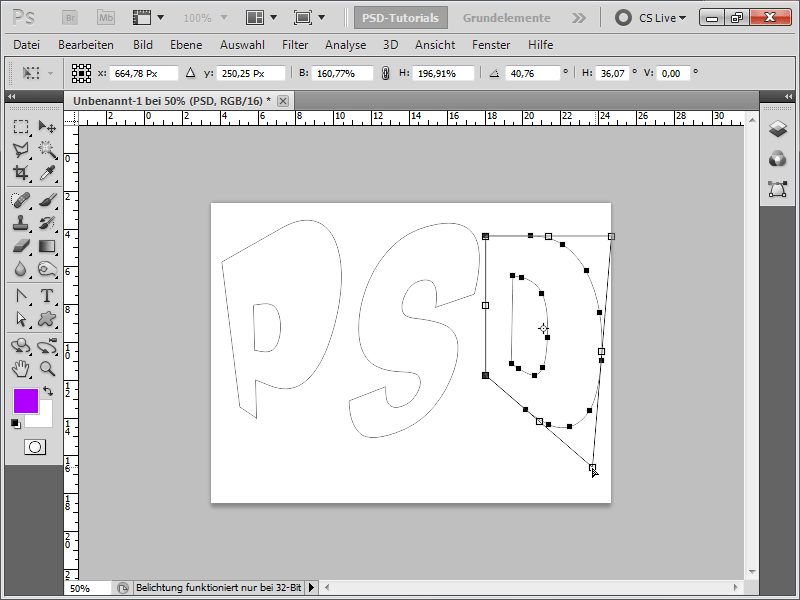
Task: Edit the 50% zoom field in status bar
Action: (x=87, y=588)
